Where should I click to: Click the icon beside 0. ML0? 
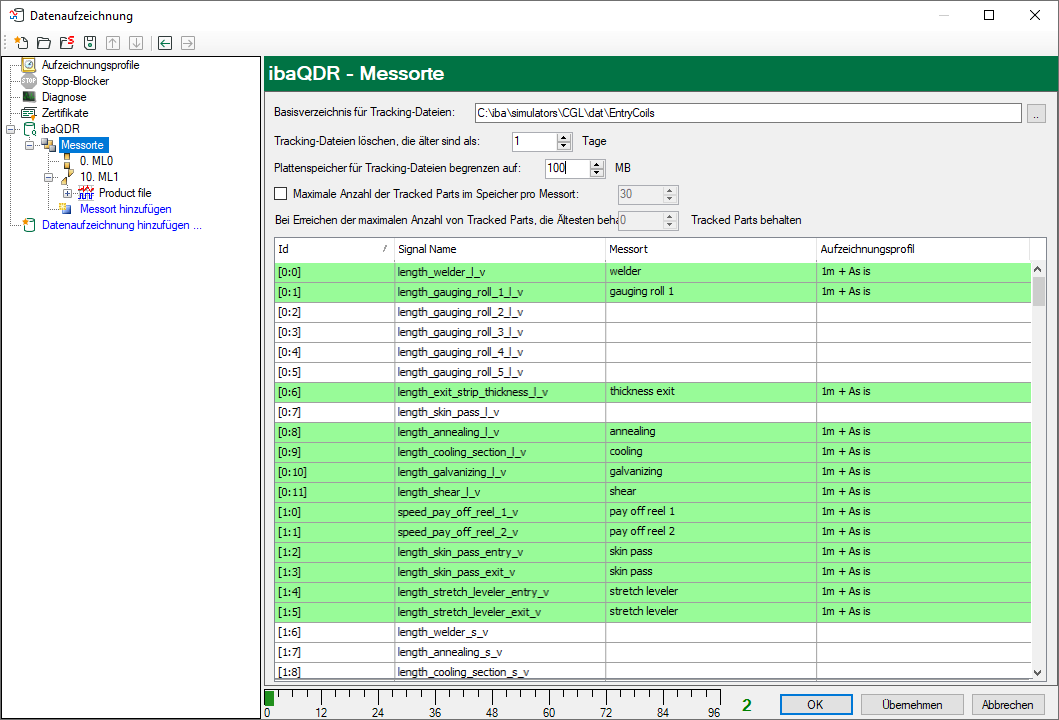click(68, 161)
